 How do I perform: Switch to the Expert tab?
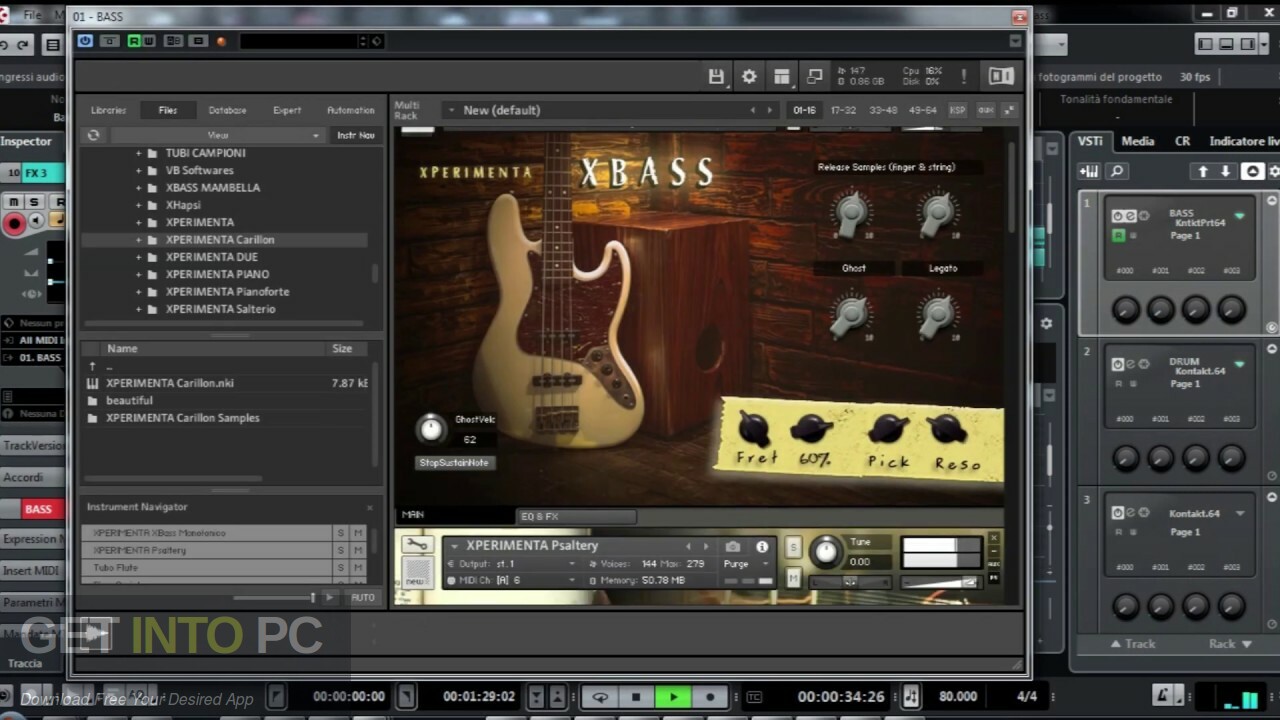pyautogui.click(x=287, y=110)
